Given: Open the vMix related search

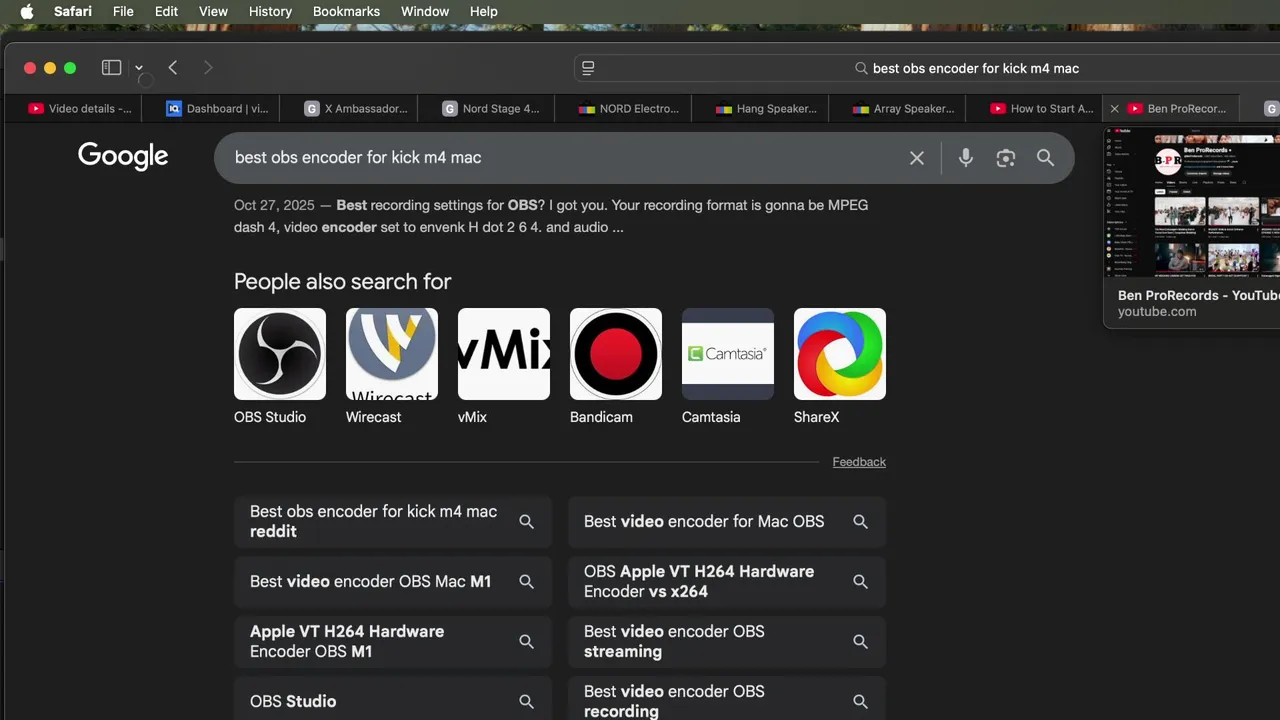Looking at the screenshot, I should click(x=504, y=367).
